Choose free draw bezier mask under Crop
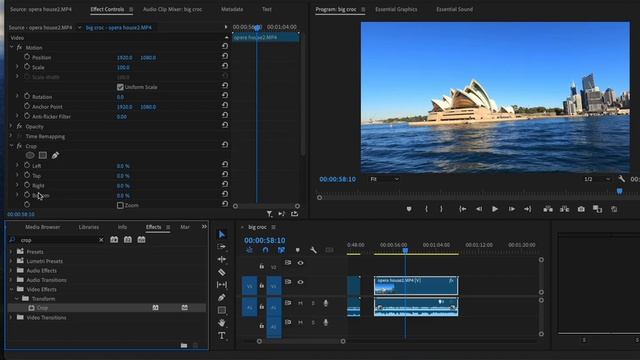Viewport: 640px width, 360px height. tap(55, 156)
